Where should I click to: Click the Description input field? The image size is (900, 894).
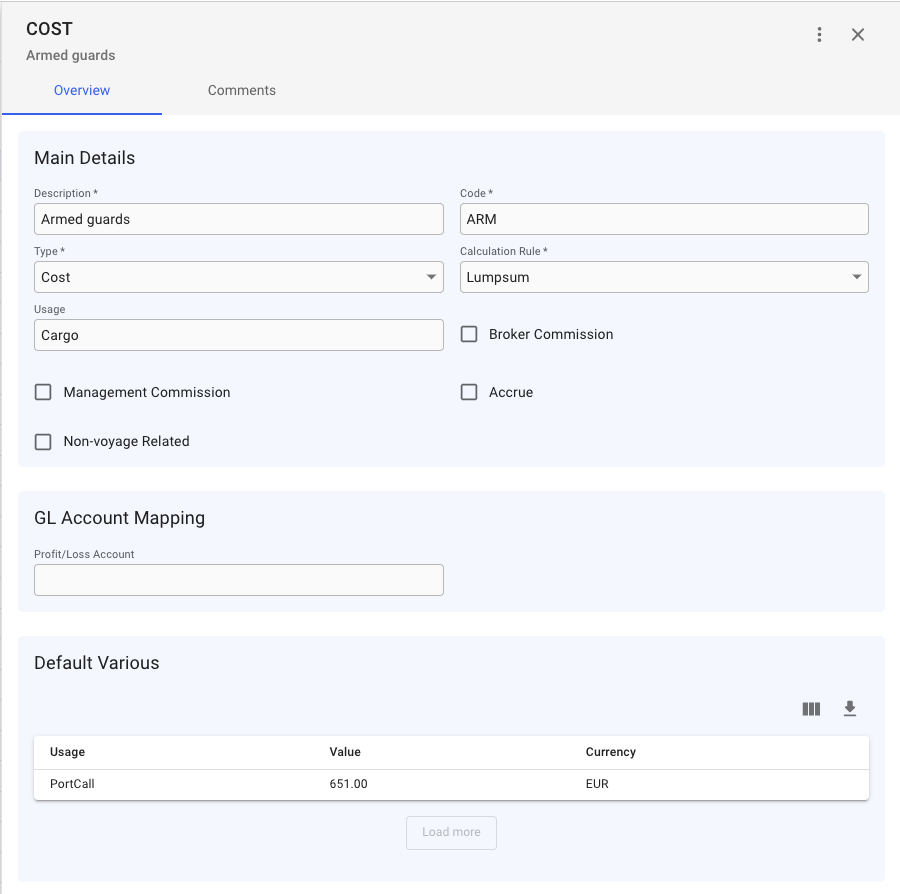238,219
